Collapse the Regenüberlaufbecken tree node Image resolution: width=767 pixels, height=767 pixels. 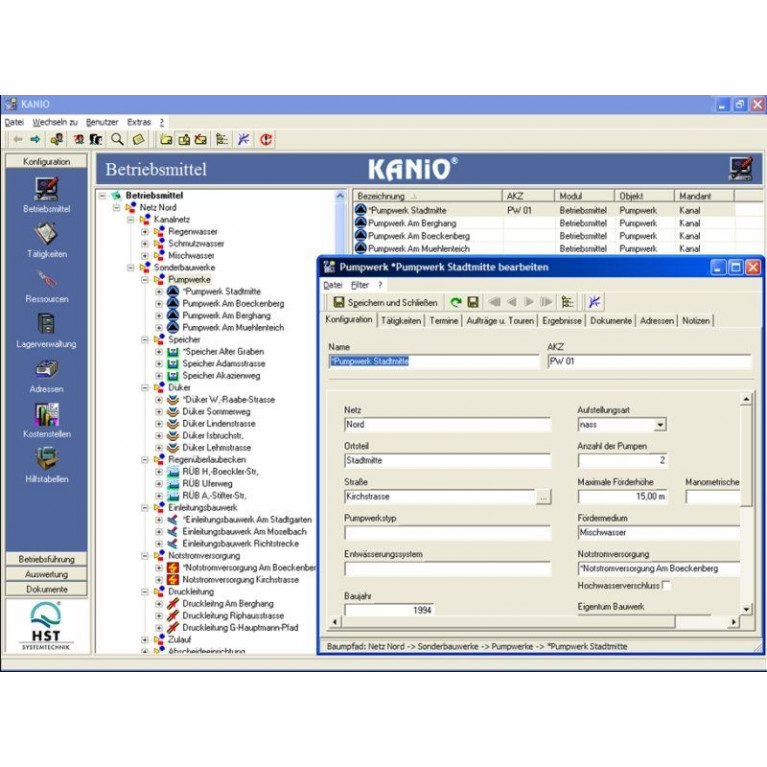[x=145, y=460]
